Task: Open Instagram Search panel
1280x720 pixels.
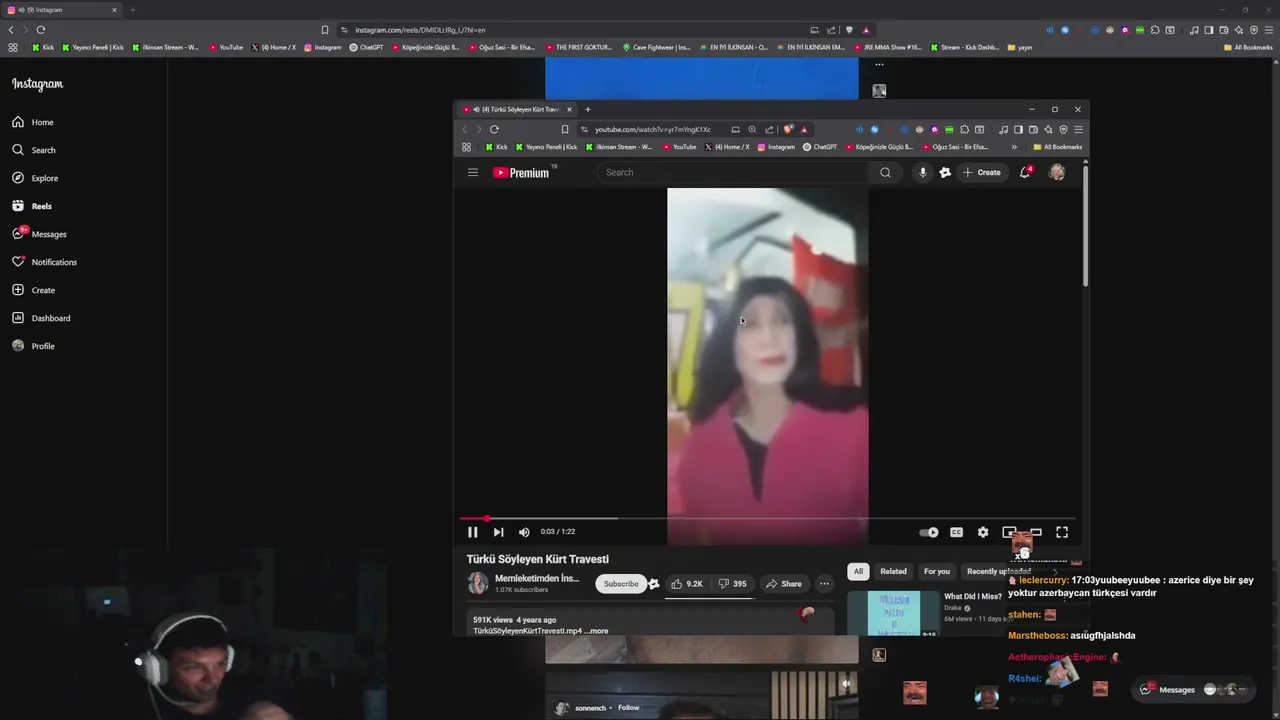Action: pos(33,150)
